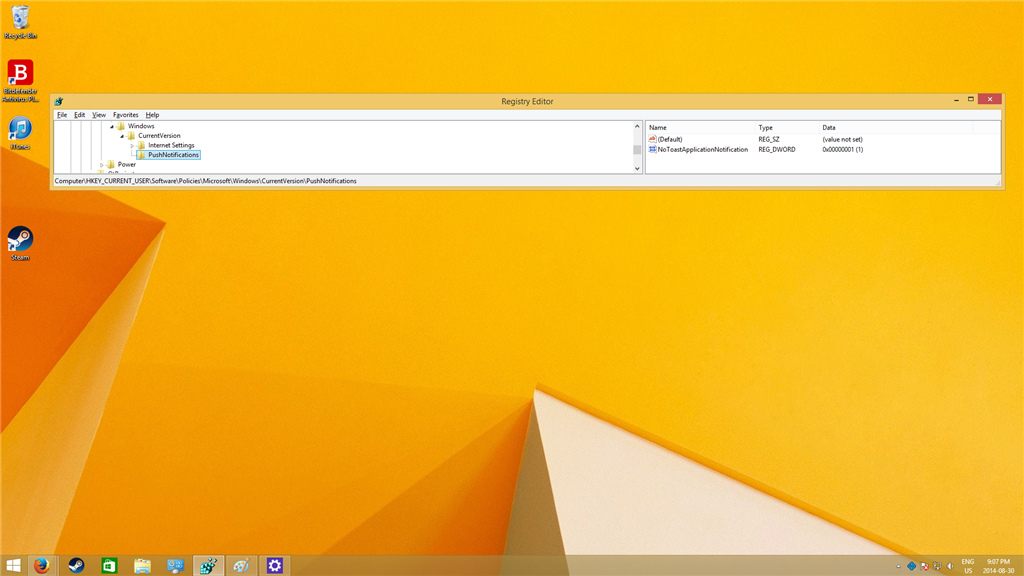Click the ENG language indicator in the tray
The height and width of the screenshot is (576, 1024).
[968, 565]
